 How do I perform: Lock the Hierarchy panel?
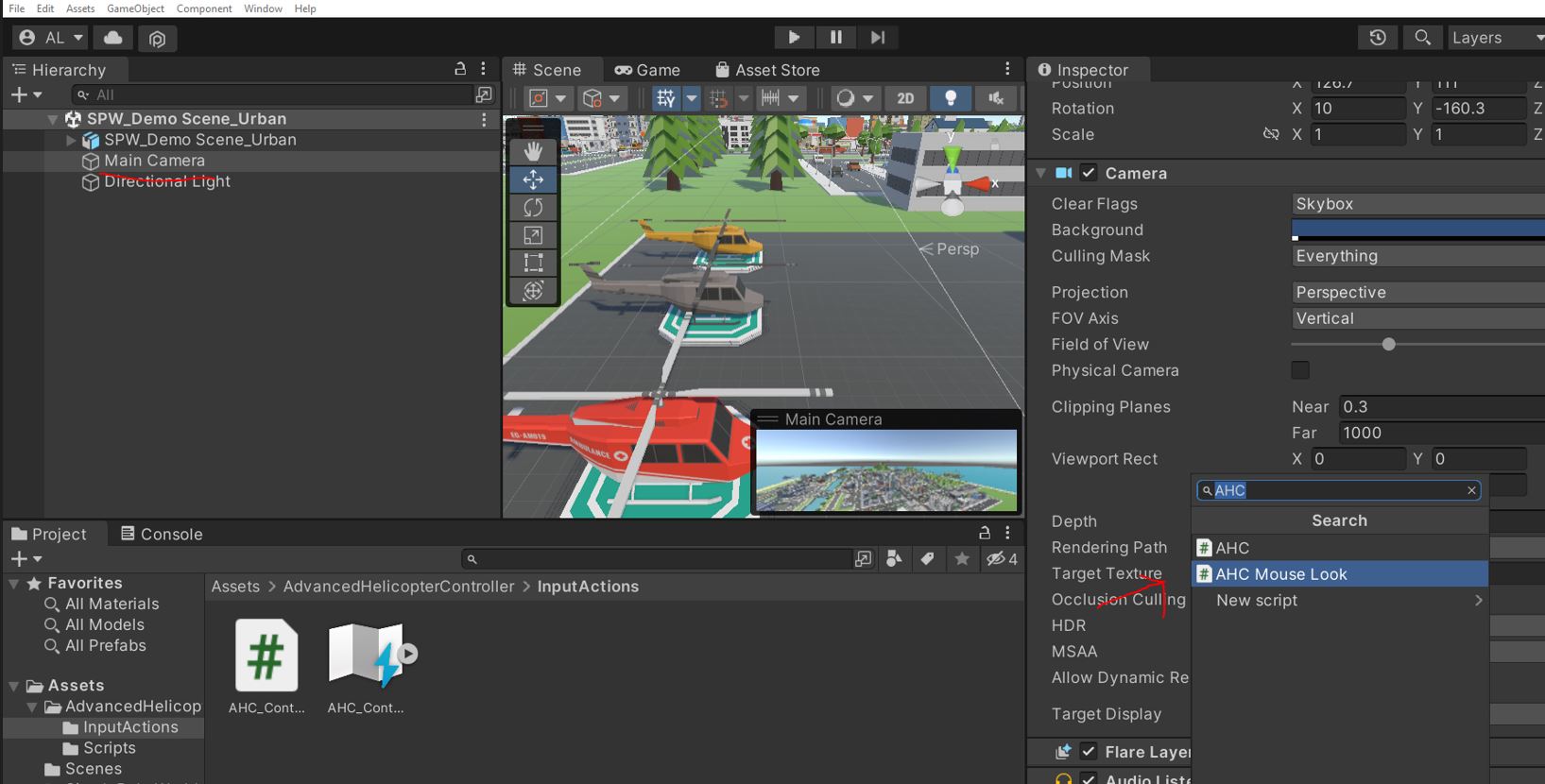tap(460, 69)
